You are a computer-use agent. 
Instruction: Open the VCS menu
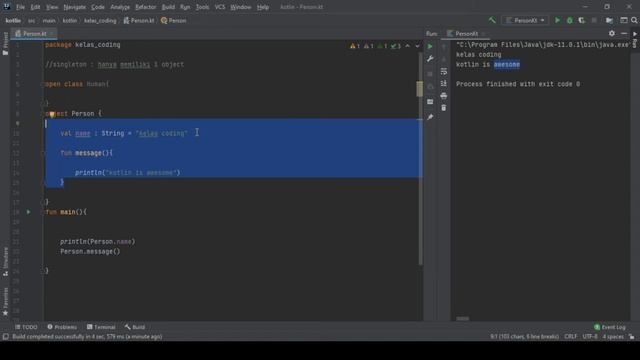point(220,7)
